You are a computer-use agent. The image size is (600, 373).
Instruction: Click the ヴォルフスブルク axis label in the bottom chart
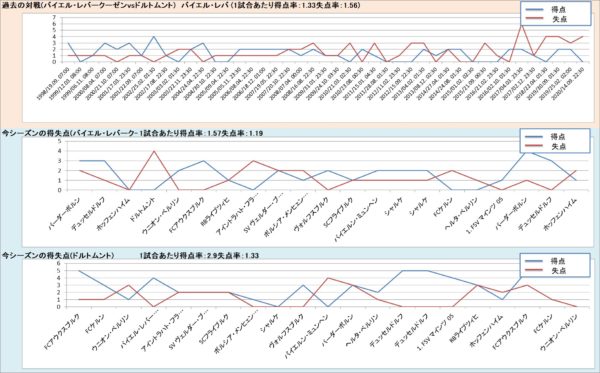[x=287, y=331]
